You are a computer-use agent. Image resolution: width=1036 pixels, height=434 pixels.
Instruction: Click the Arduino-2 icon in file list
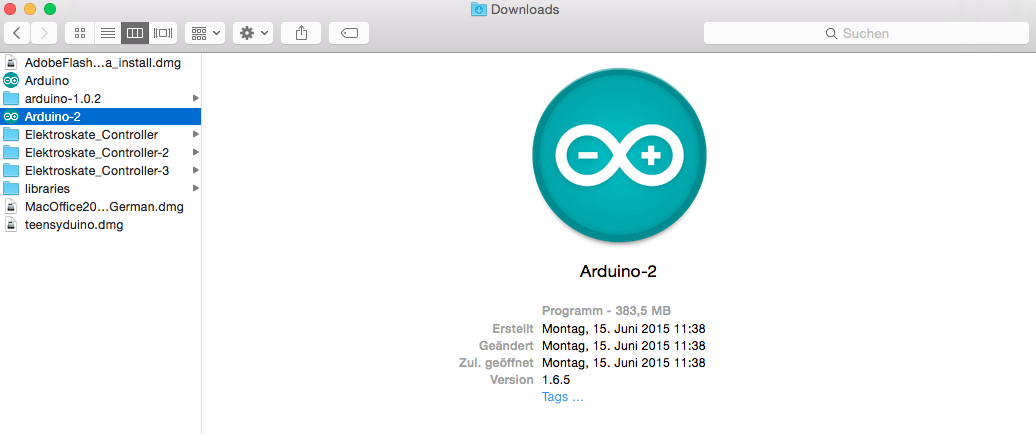[x=11, y=116]
